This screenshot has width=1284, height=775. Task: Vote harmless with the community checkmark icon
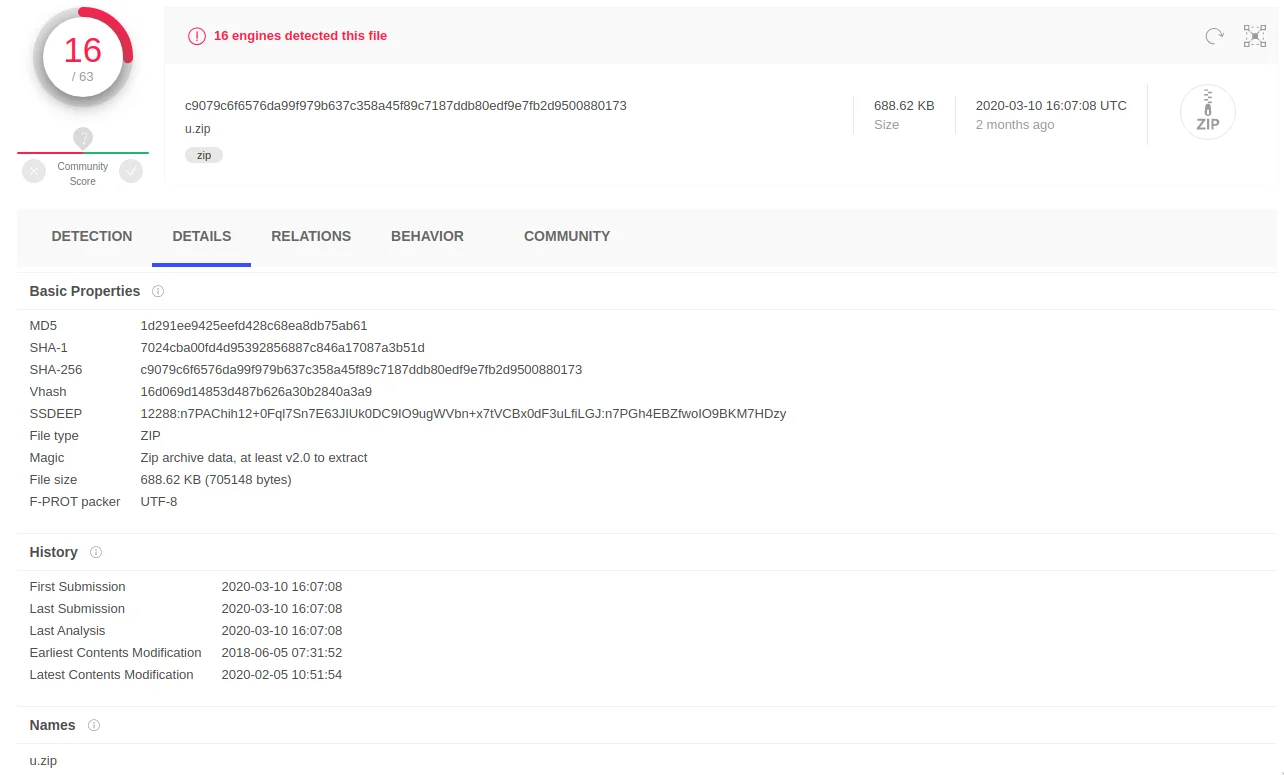[x=131, y=171]
